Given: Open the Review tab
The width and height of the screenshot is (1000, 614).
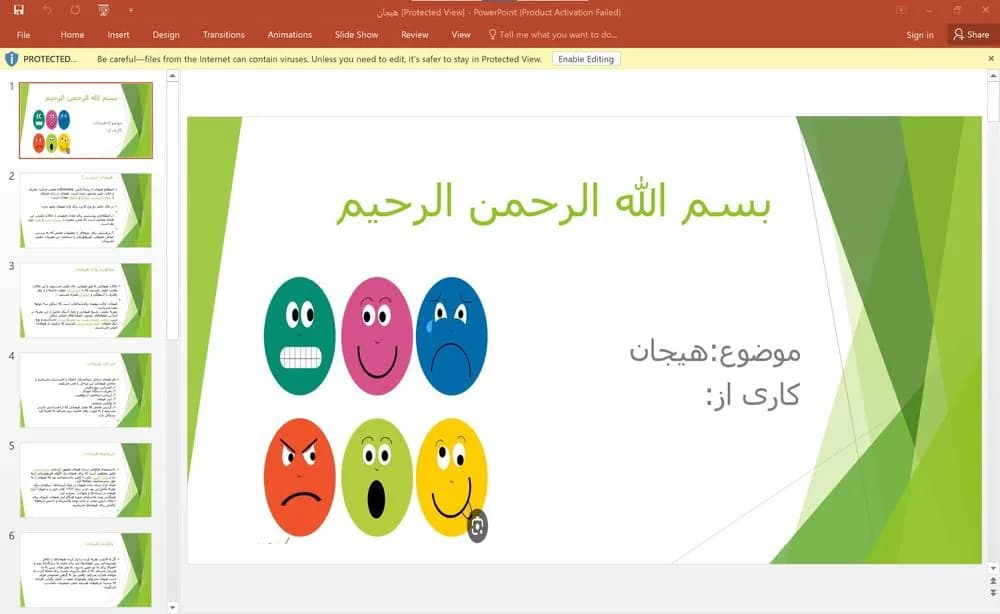Looking at the screenshot, I should click(415, 34).
